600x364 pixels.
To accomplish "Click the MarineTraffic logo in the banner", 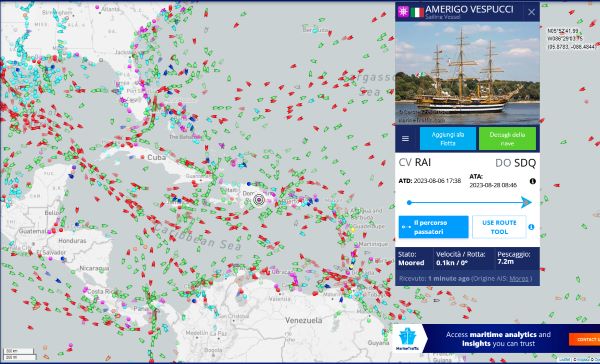I will click(x=407, y=338).
